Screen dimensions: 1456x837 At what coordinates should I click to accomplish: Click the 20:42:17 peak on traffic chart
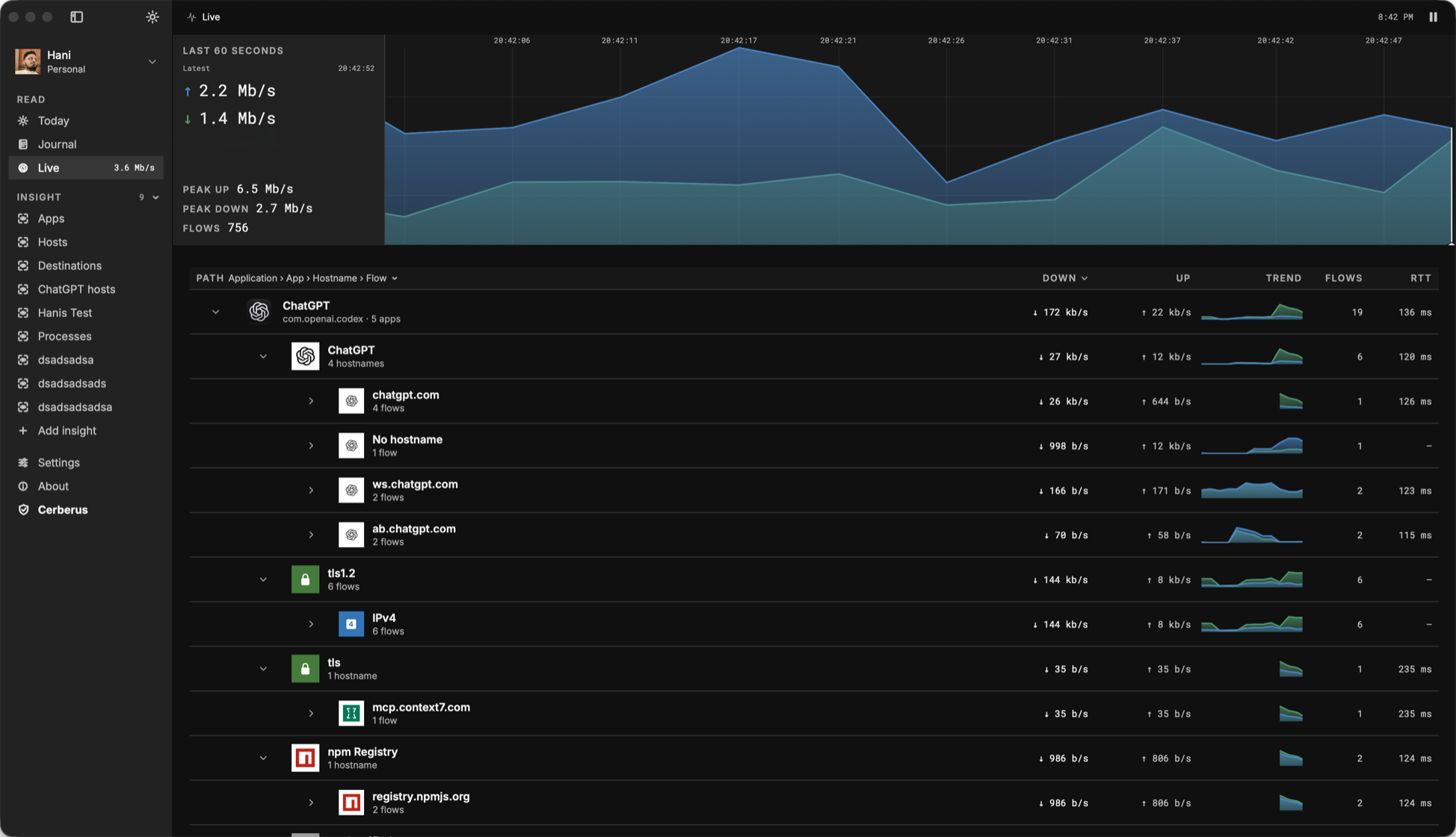pos(739,48)
